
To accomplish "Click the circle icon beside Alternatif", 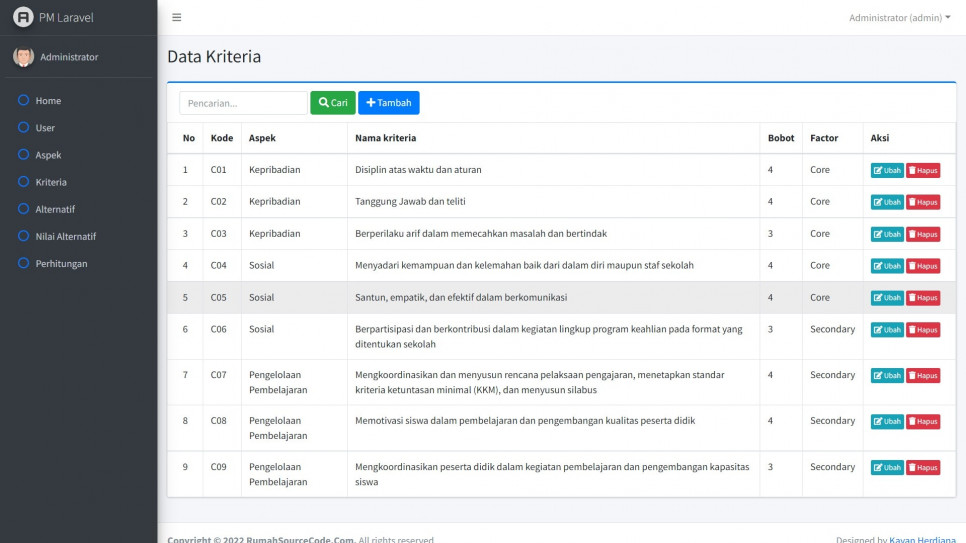I will click(23, 208).
